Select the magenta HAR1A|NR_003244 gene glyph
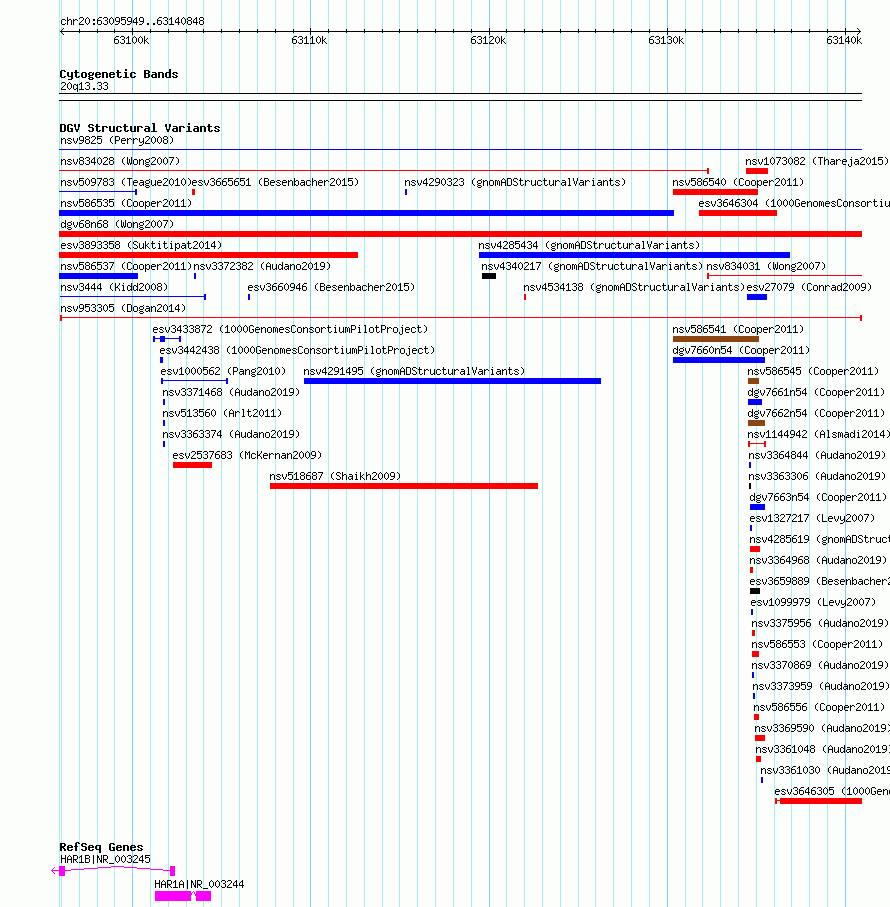890x907 pixels. pyautogui.click(x=183, y=896)
